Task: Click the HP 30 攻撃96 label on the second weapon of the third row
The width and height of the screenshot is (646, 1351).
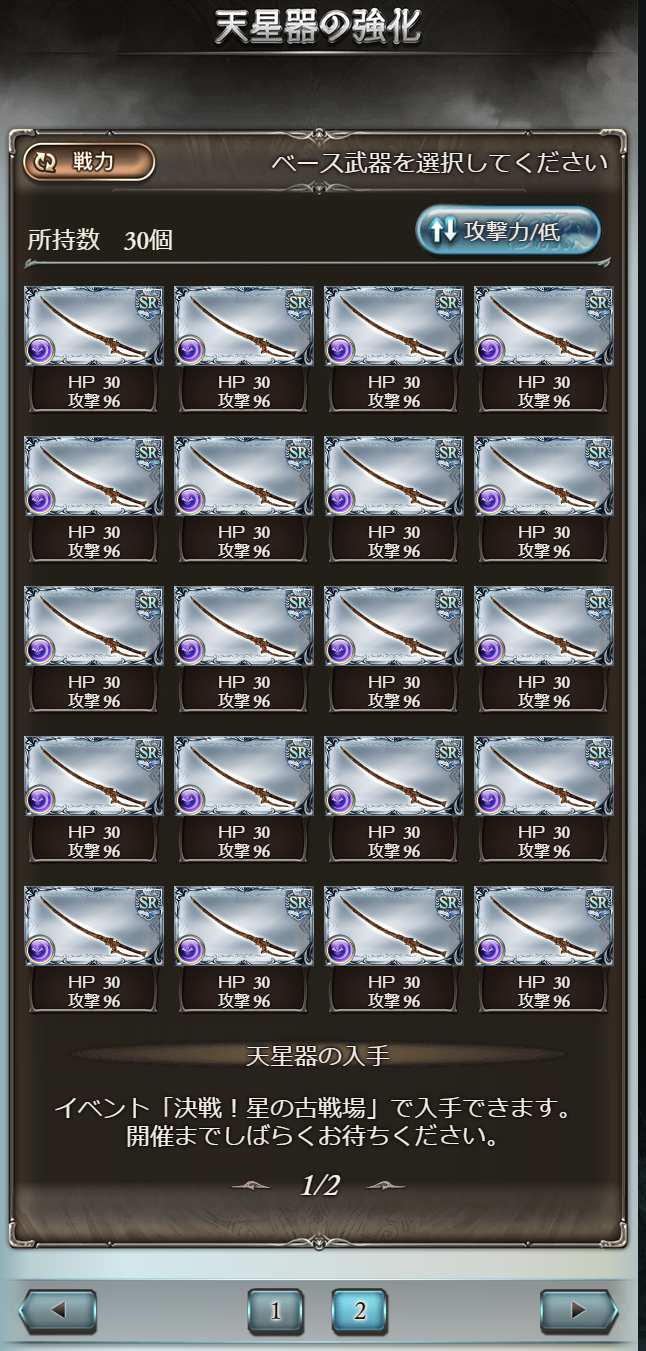Action: [x=244, y=691]
